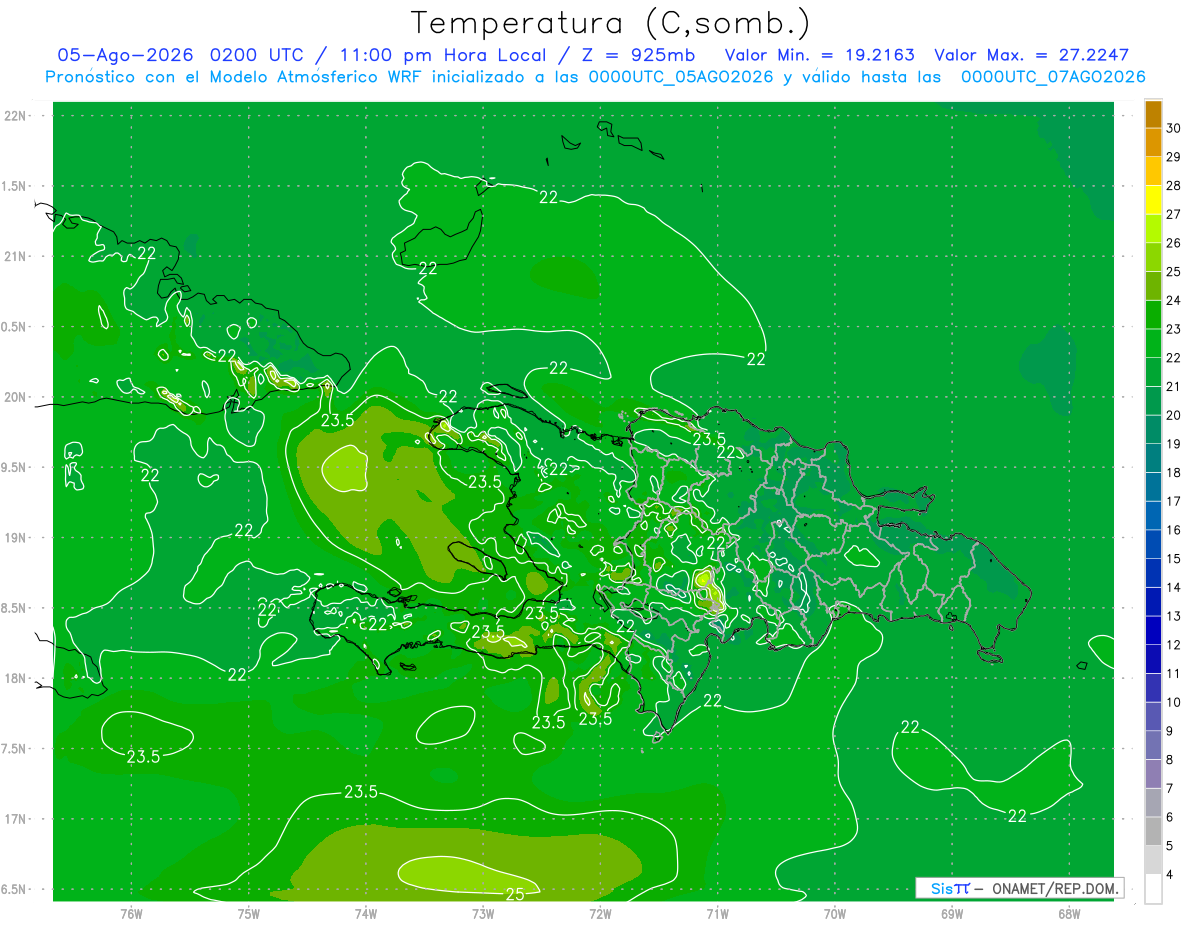Click the "22N" latitude axis label

click(16, 115)
